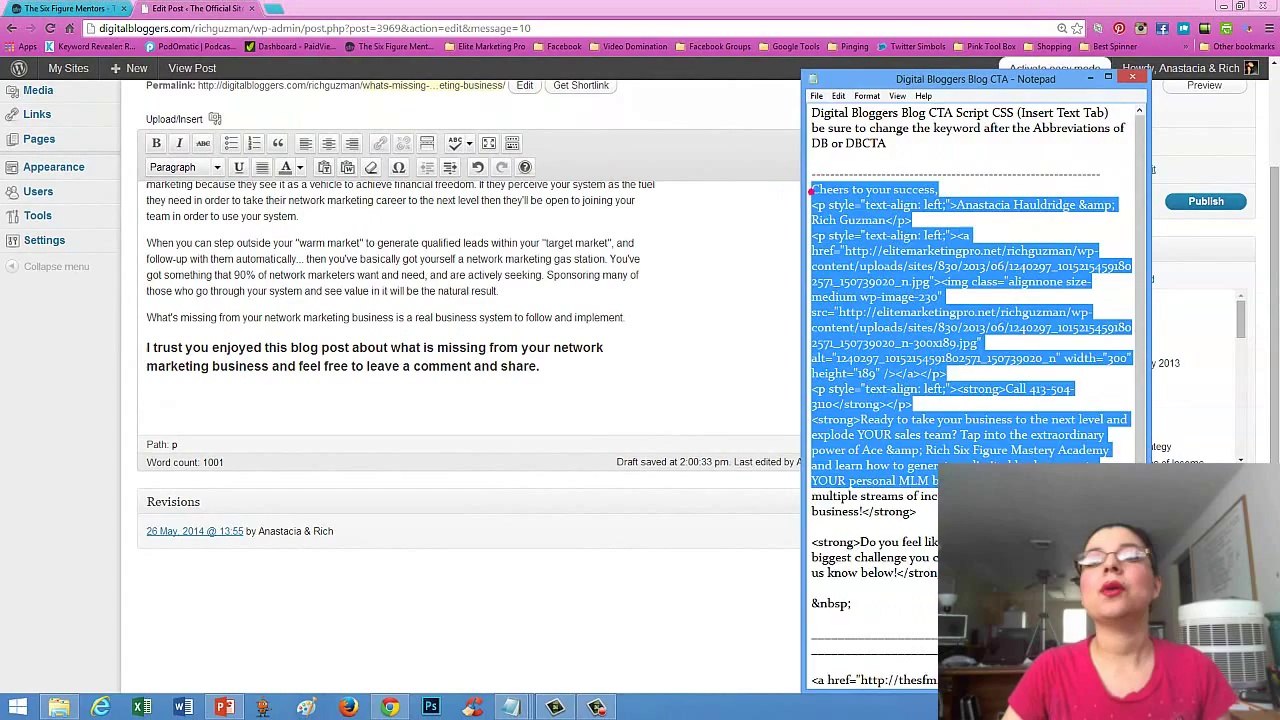Open Notepad's View menu
The image size is (1280, 720).
[x=897, y=96]
